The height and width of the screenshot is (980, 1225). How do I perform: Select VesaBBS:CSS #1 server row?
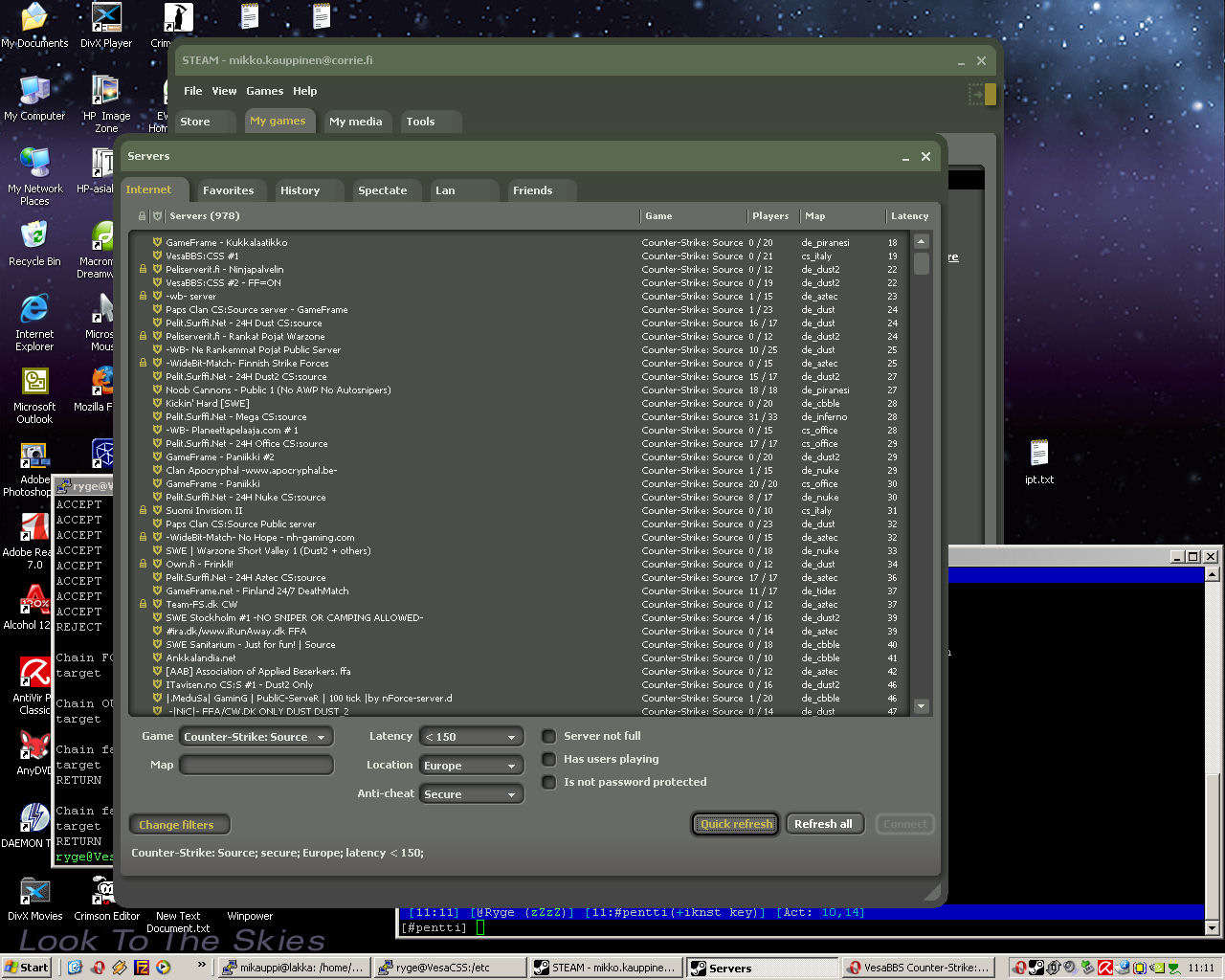(522, 256)
